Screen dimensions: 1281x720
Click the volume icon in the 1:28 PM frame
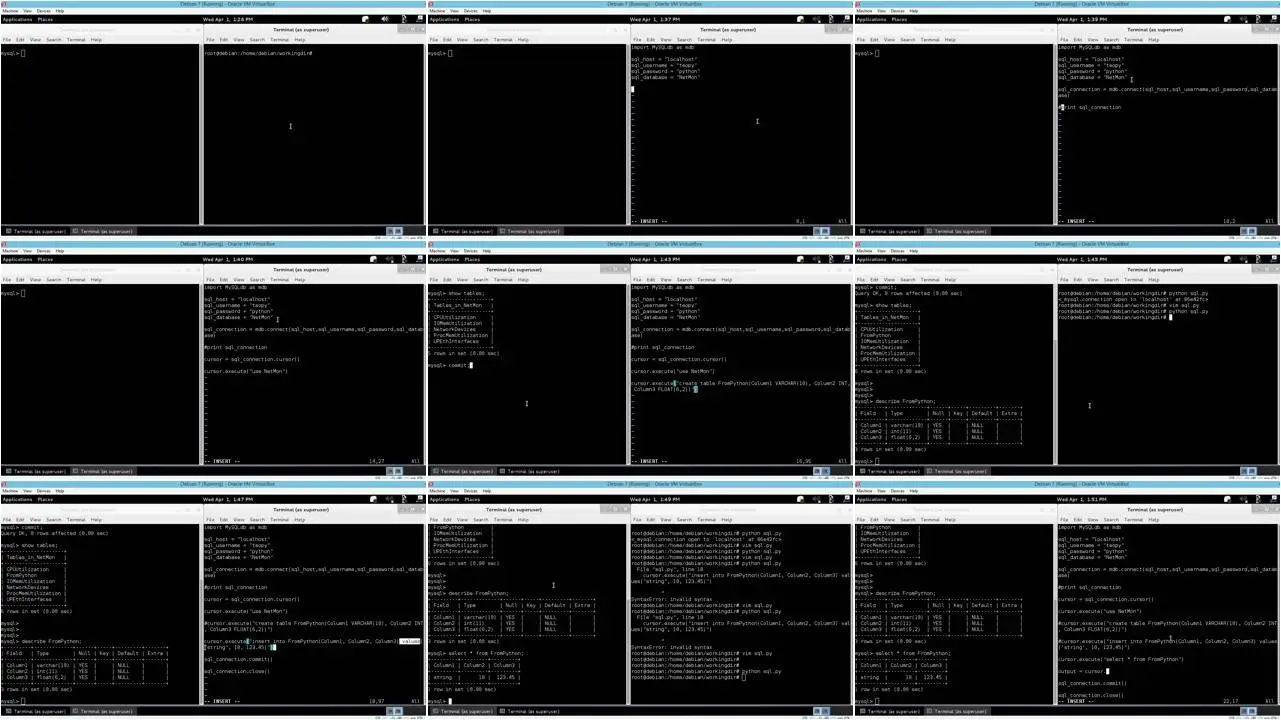[385, 19]
